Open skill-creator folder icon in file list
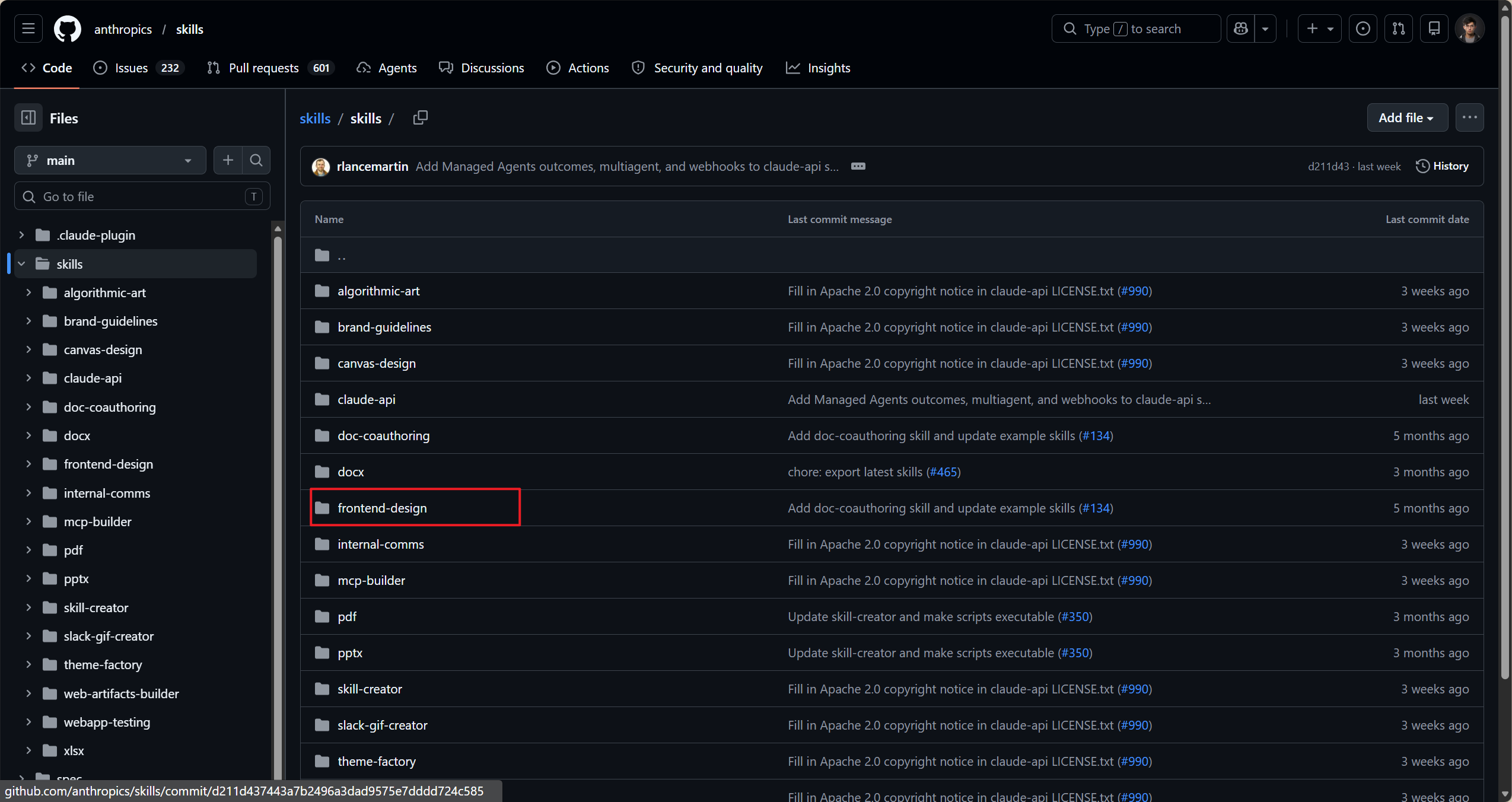This screenshot has width=1512, height=802. (x=322, y=689)
